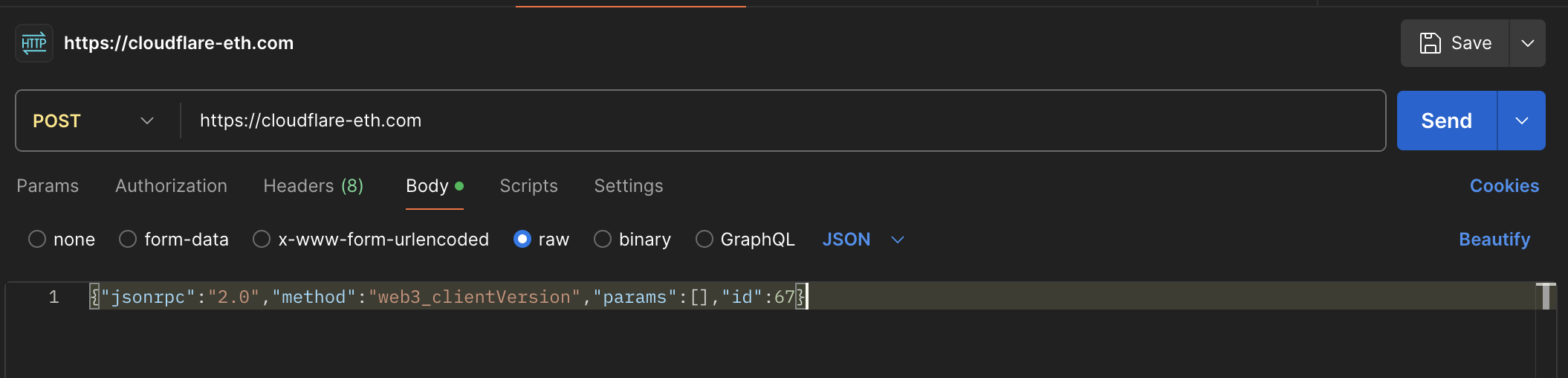
Task: Open the Cookies link
Action: [x=1504, y=186]
